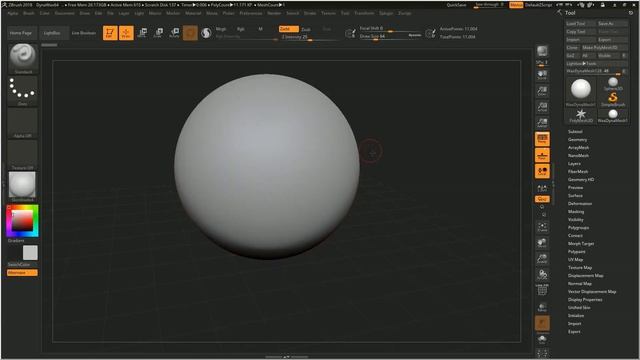This screenshot has height=360, width=640.
Task: Open the SkinShade4 material picker
Action: (x=22, y=187)
